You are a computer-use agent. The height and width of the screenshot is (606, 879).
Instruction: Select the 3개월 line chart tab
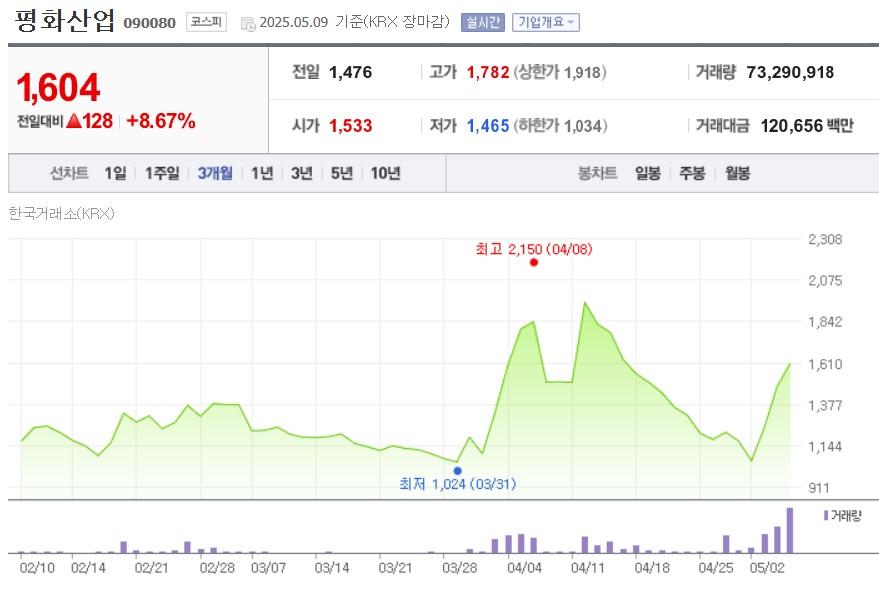[215, 173]
